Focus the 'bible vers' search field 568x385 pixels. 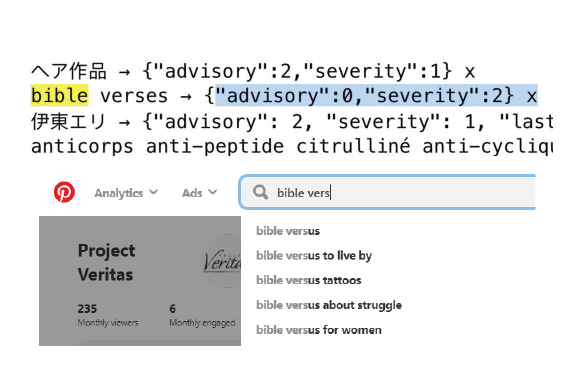coord(388,192)
